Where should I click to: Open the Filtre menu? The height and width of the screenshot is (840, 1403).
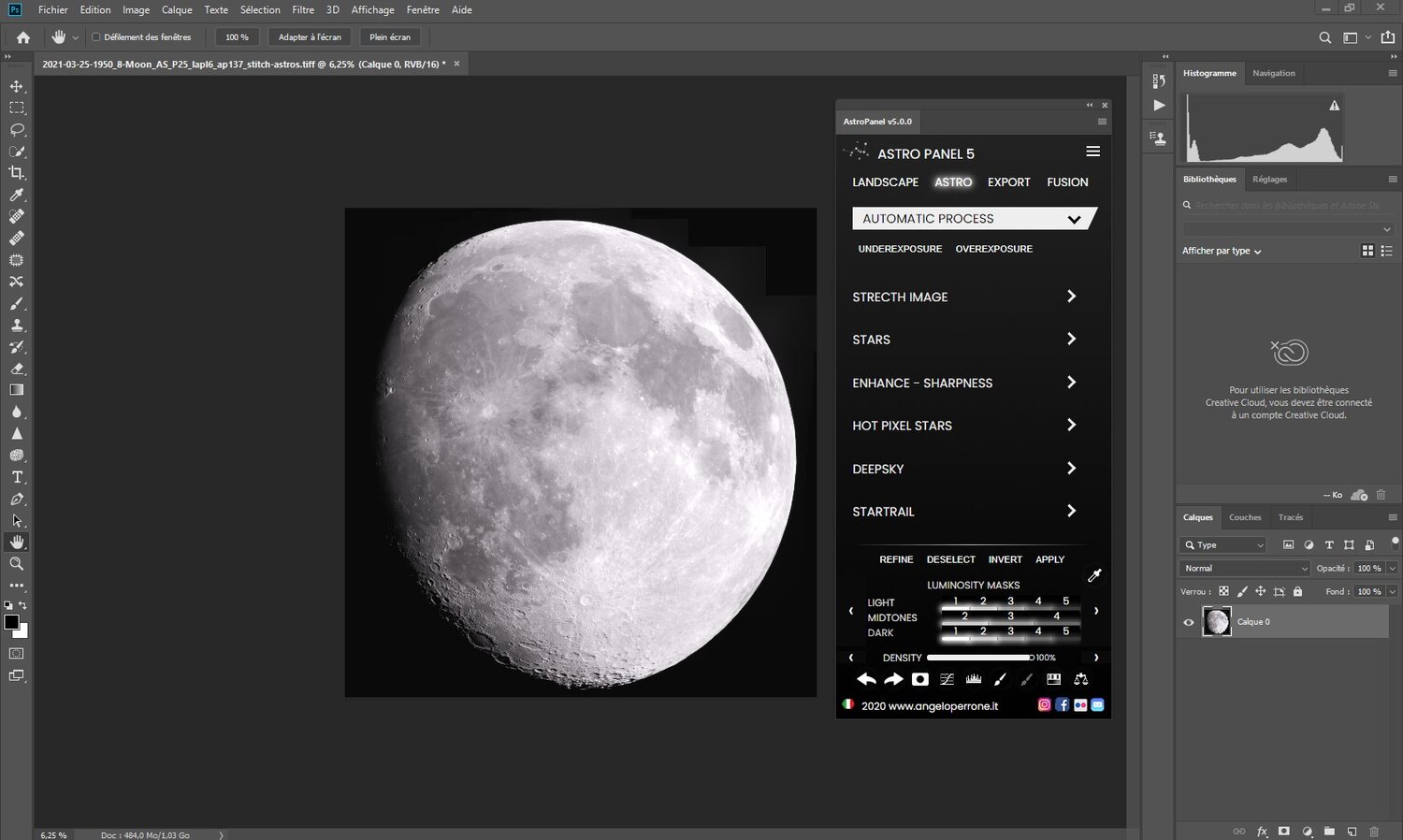click(x=302, y=9)
